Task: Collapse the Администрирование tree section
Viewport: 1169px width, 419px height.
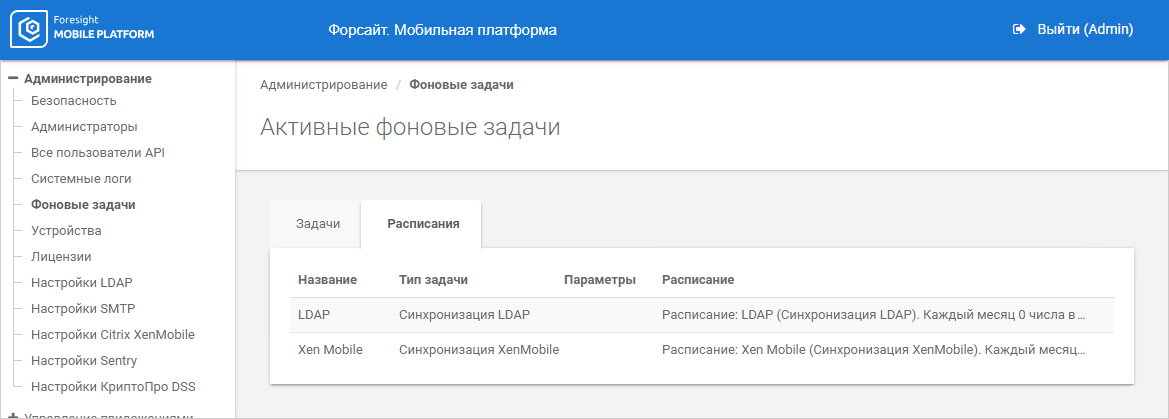Action: coord(14,78)
